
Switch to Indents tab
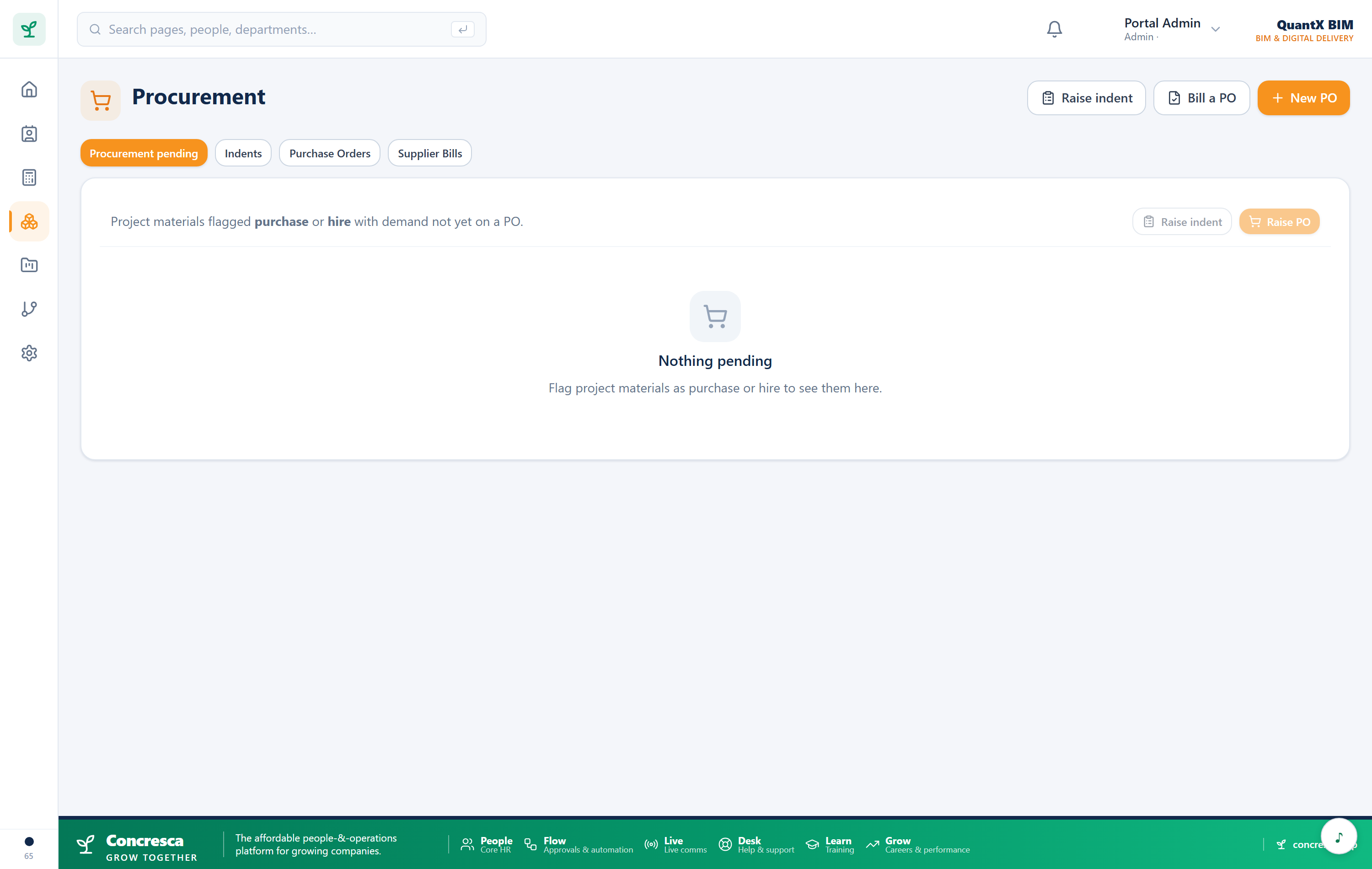(x=243, y=153)
